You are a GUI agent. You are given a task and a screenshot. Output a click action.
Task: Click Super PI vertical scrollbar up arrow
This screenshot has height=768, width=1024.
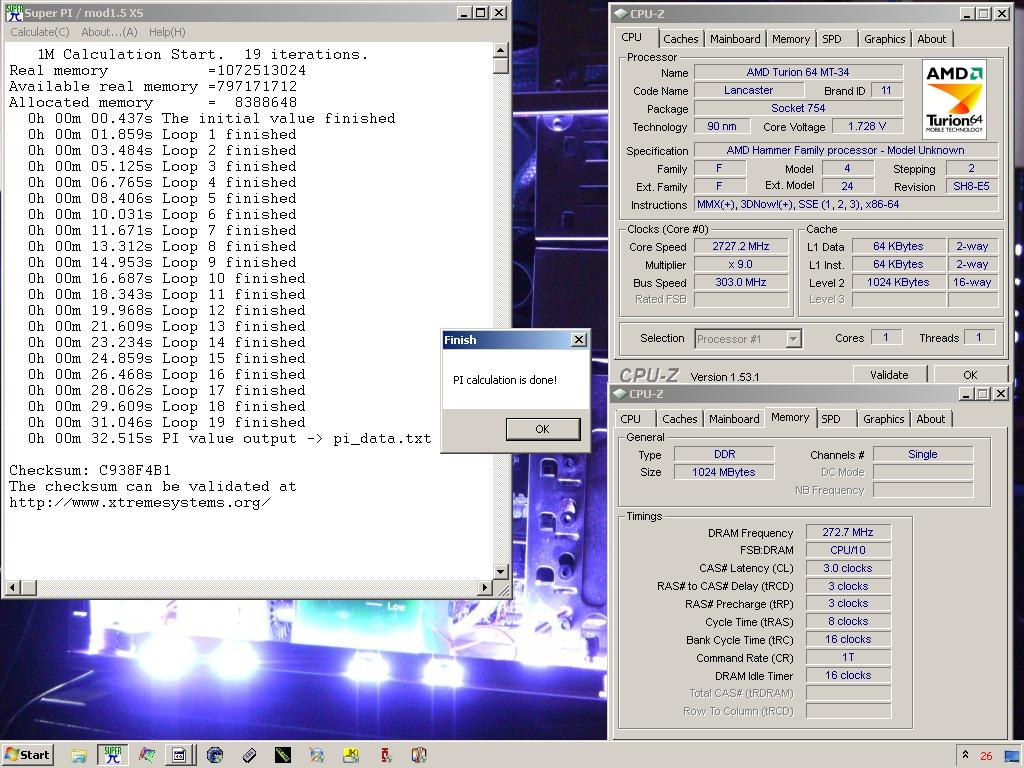click(x=501, y=50)
